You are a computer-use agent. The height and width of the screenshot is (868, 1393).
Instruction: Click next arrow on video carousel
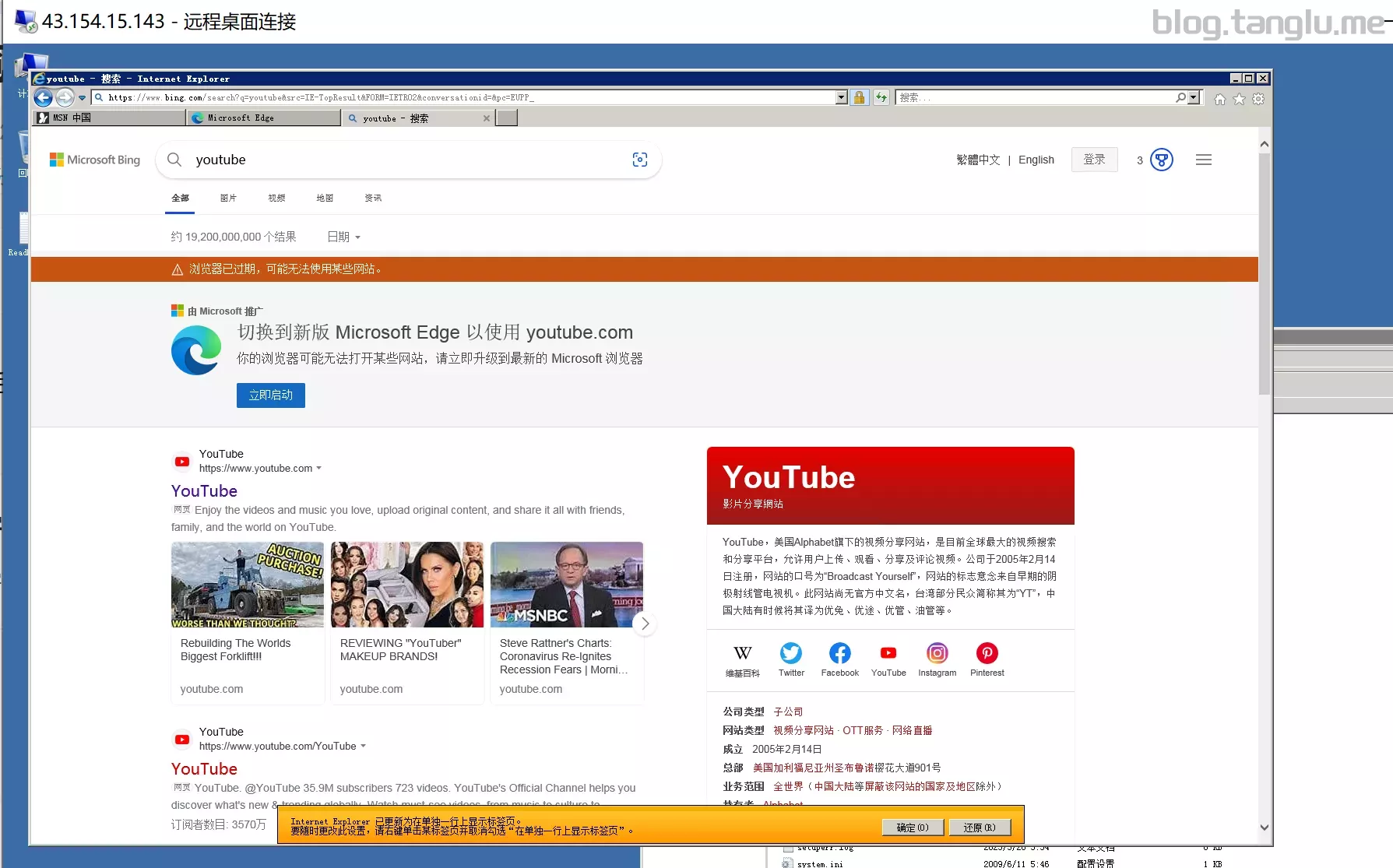click(x=645, y=624)
